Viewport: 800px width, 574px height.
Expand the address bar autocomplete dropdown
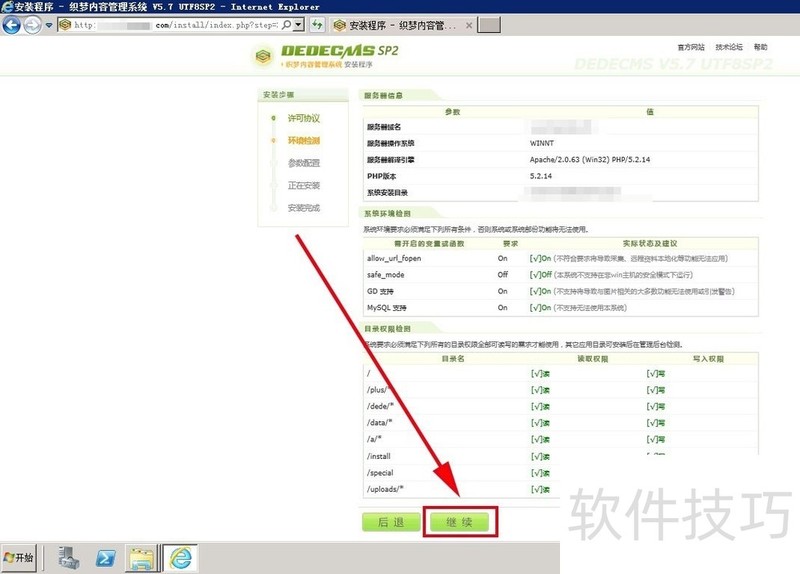[x=299, y=24]
